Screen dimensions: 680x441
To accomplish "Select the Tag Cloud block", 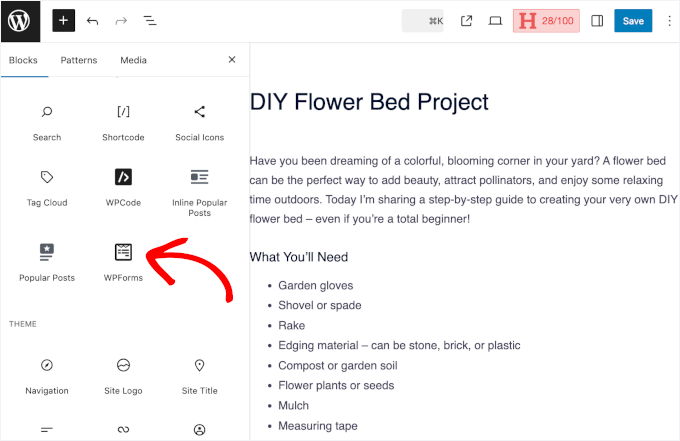I will click(47, 186).
